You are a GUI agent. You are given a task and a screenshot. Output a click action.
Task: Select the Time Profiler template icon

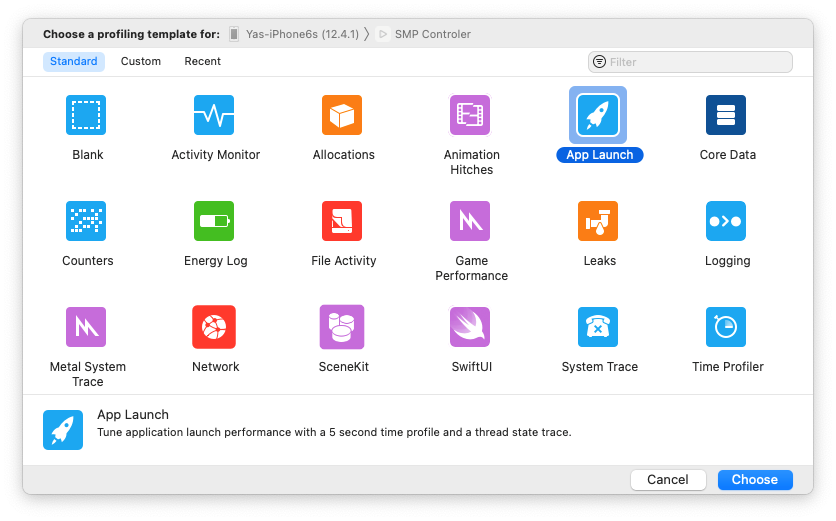(x=726, y=327)
